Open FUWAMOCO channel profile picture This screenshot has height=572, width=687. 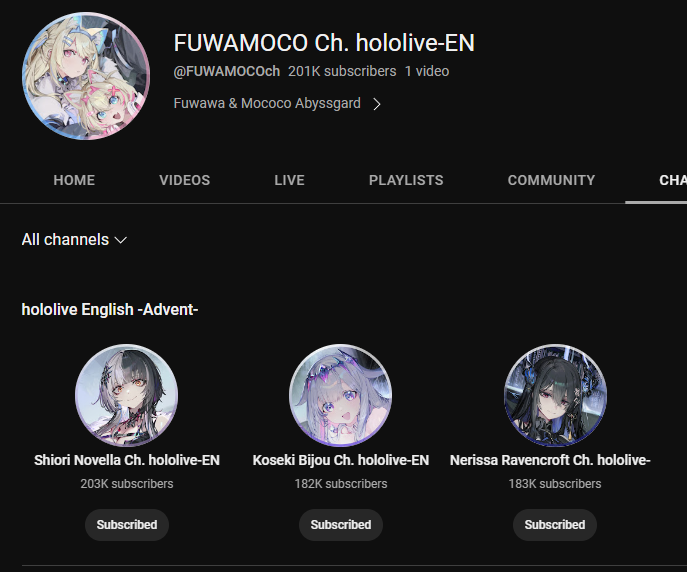click(86, 76)
